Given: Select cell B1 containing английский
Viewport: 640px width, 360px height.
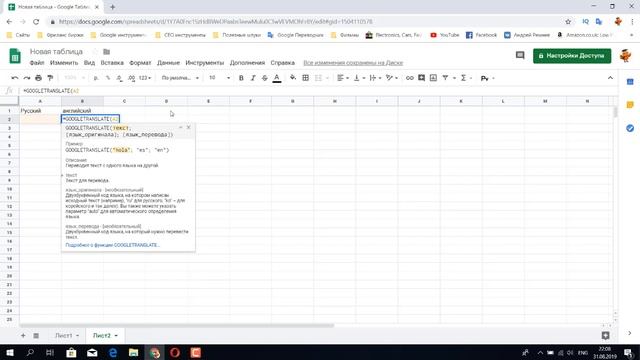Looking at the screenshot, I should point(82,111).
